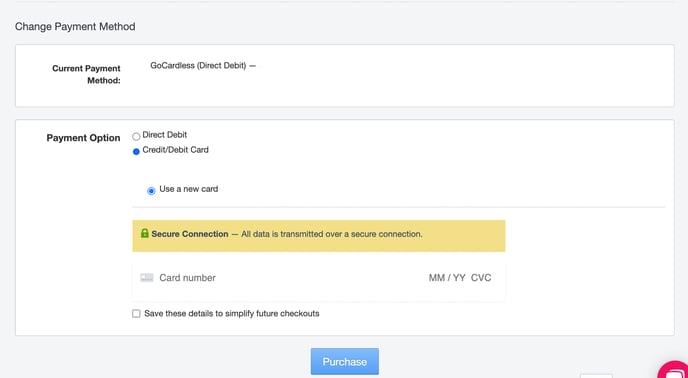The width and height of the screenshot is (688, 378).
Task: Click the credit card icon in card field
Action: click(x=147, y=277)
